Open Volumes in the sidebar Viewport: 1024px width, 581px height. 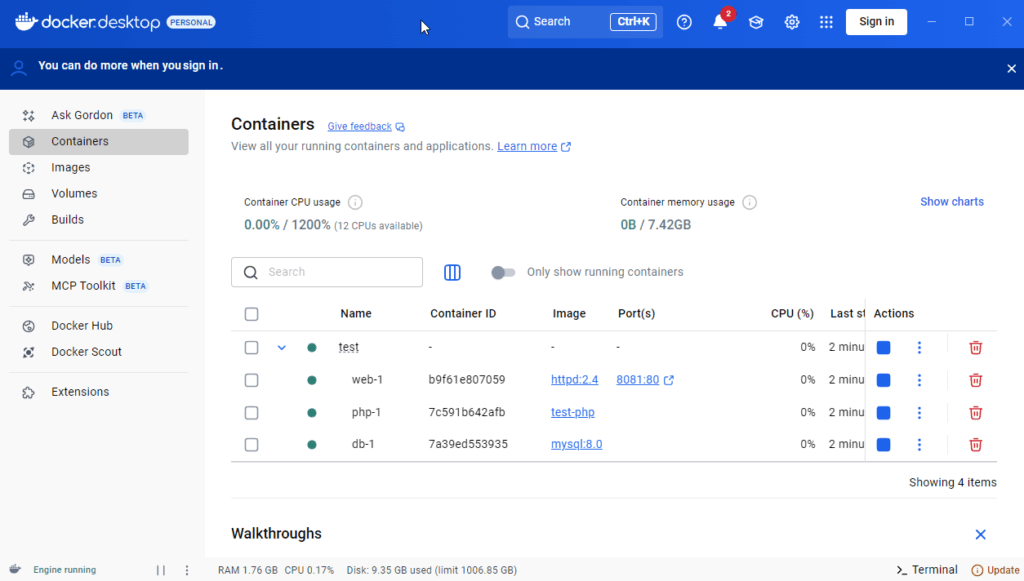(74, 194)
